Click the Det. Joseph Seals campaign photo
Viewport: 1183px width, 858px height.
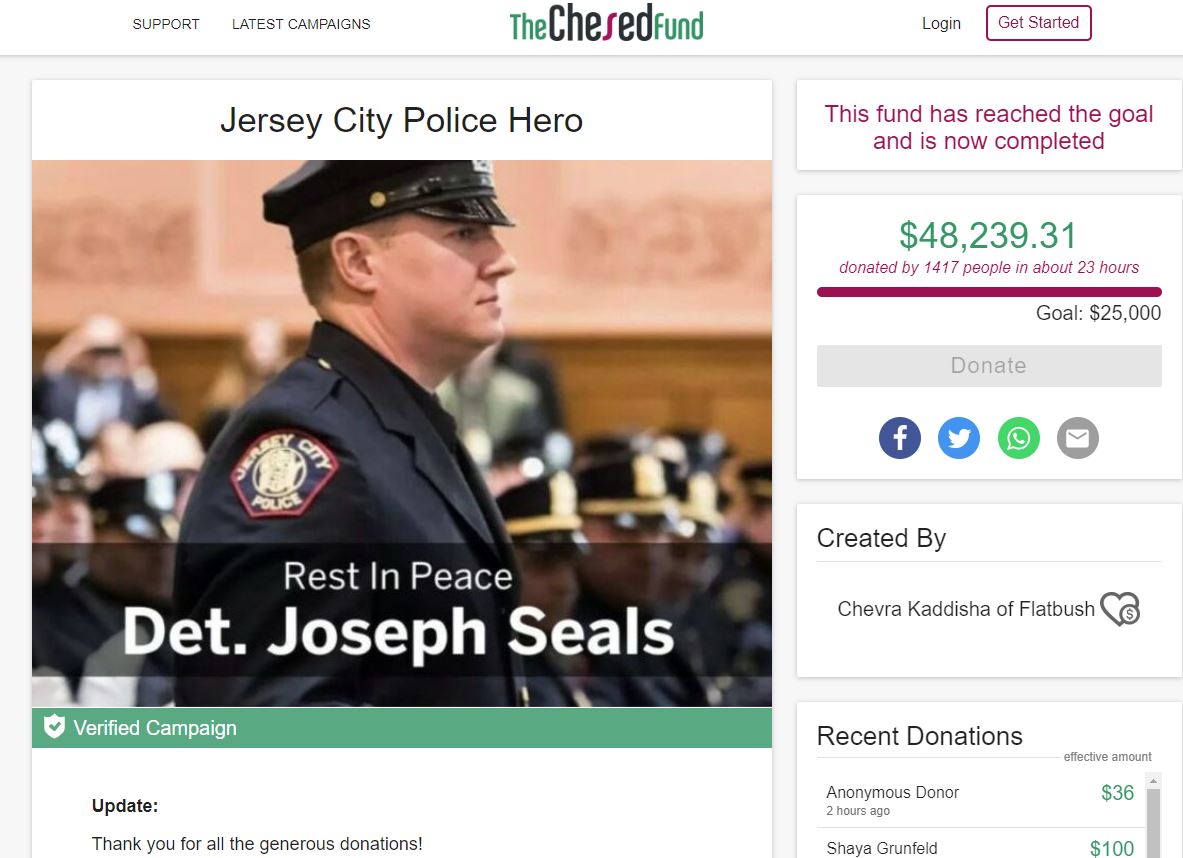coord(401,433)
